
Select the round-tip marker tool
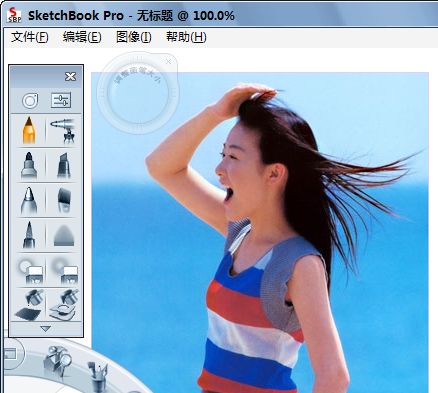point(29,165)
